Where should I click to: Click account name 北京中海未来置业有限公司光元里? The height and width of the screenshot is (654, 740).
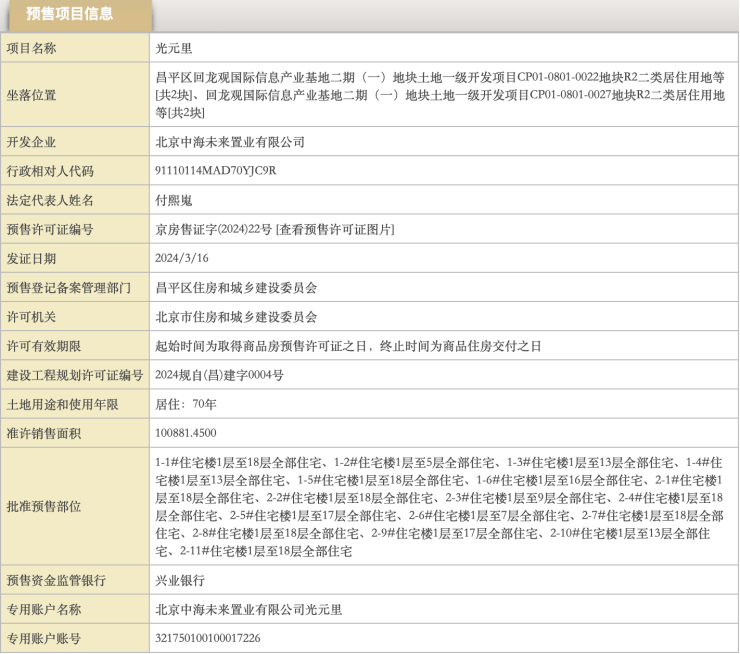pyautogui.click(x=249, y=609)
